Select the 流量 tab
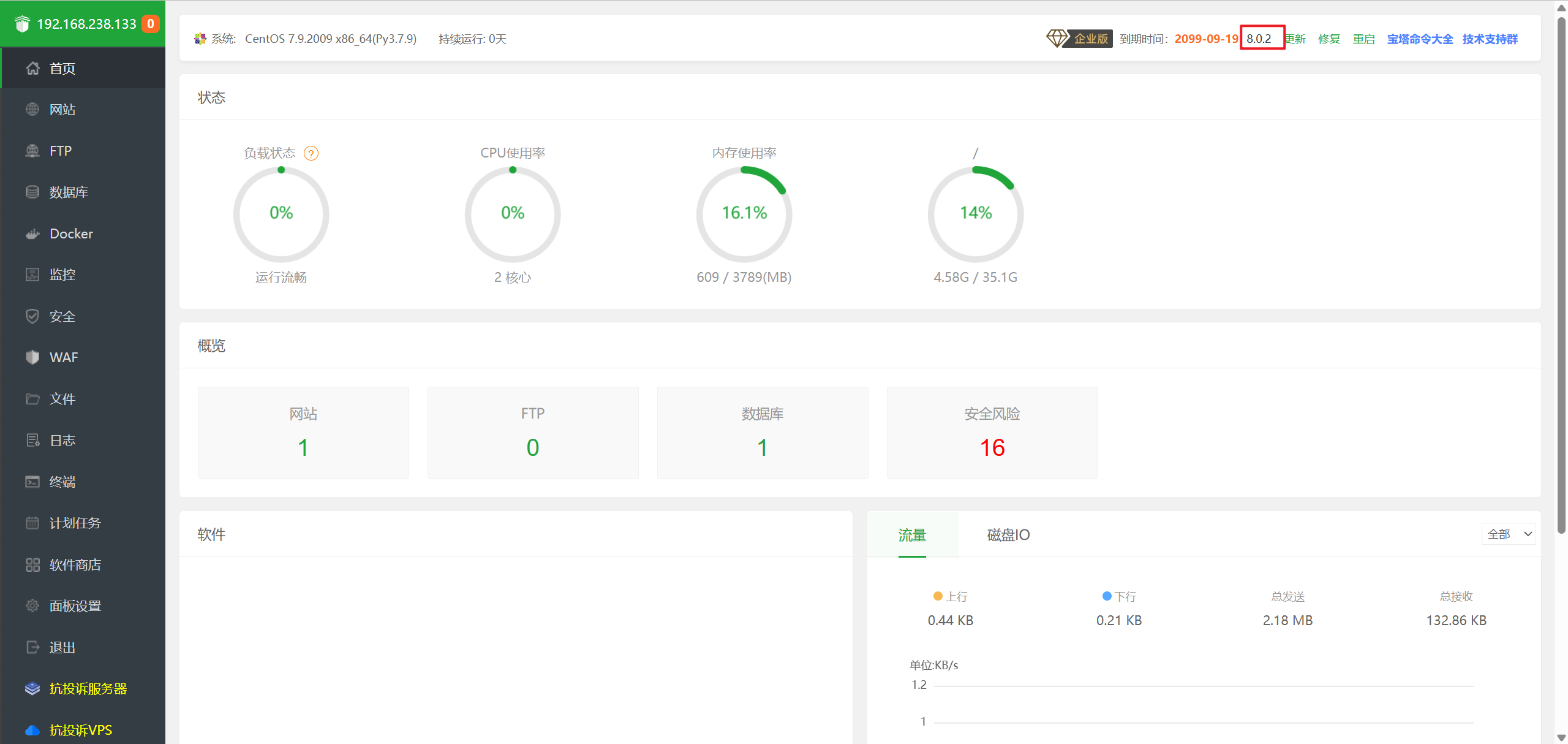The image size is (1568, 744). [x=912, y=535]
